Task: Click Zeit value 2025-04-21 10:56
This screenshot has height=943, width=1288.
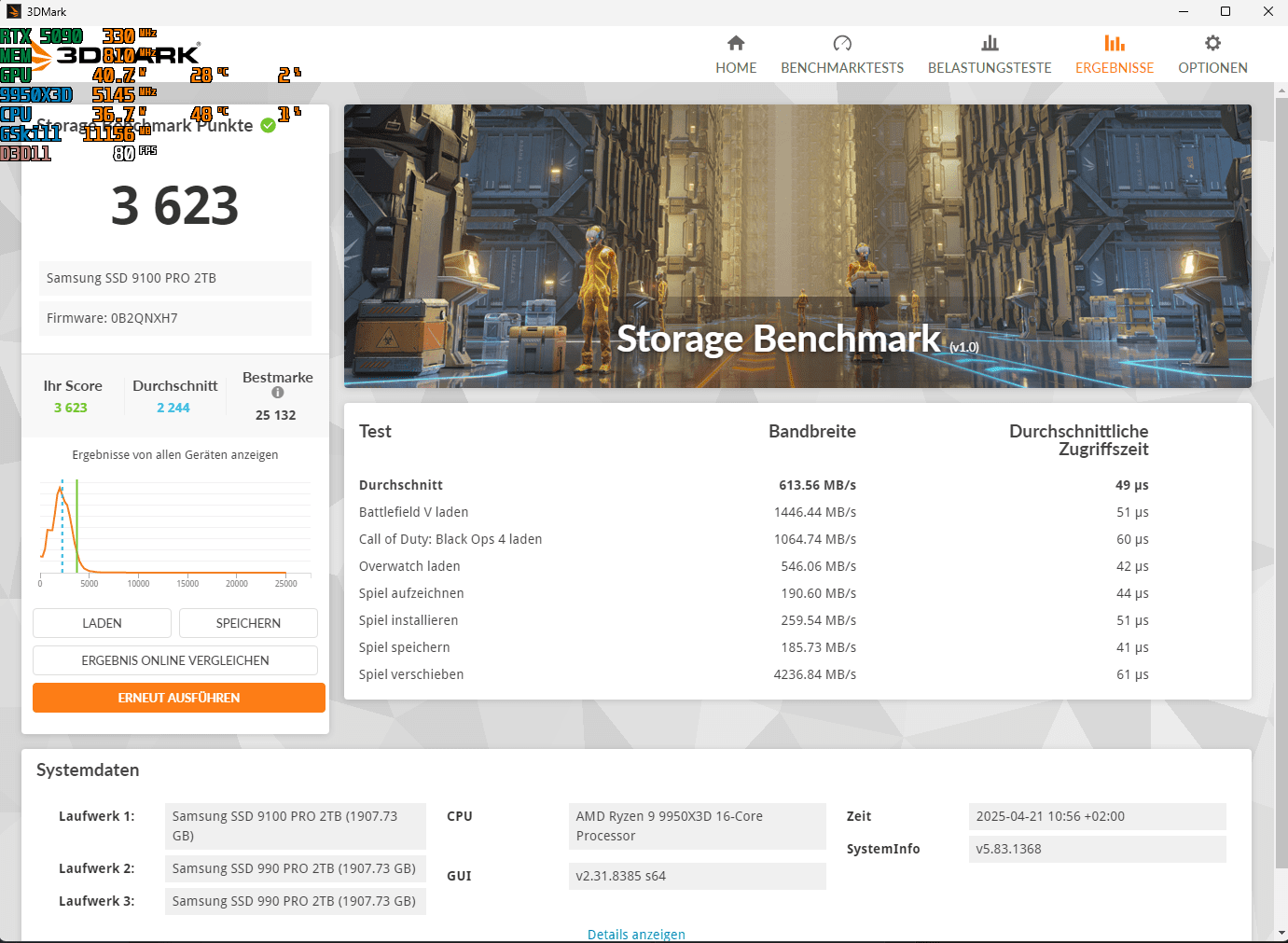Action: coord(1098,816)
